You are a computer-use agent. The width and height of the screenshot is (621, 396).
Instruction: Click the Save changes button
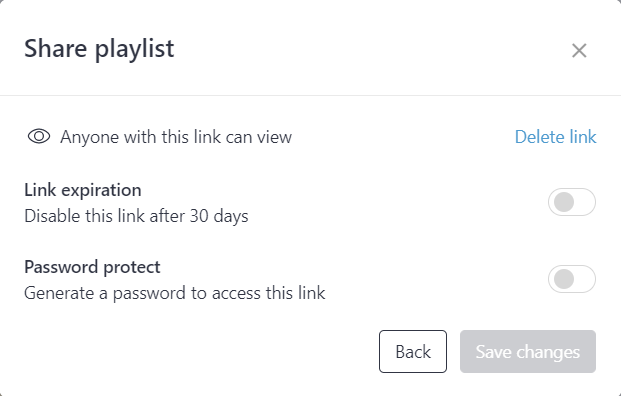(528, 352)
